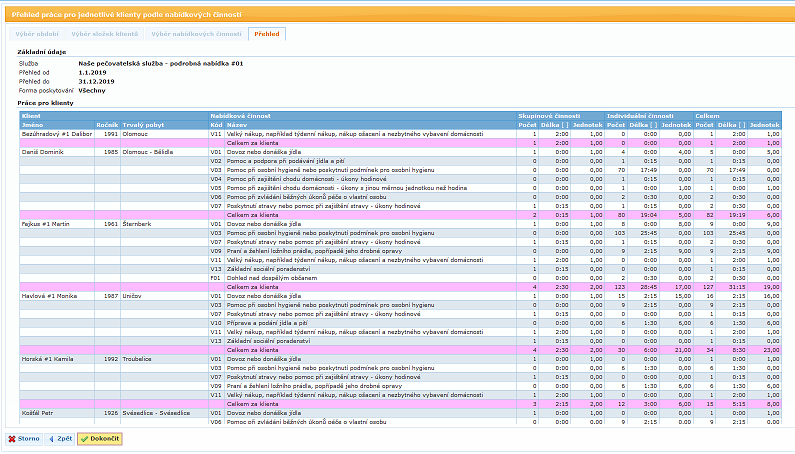
Task: Click birth year 1991
Action: (111, 134)
